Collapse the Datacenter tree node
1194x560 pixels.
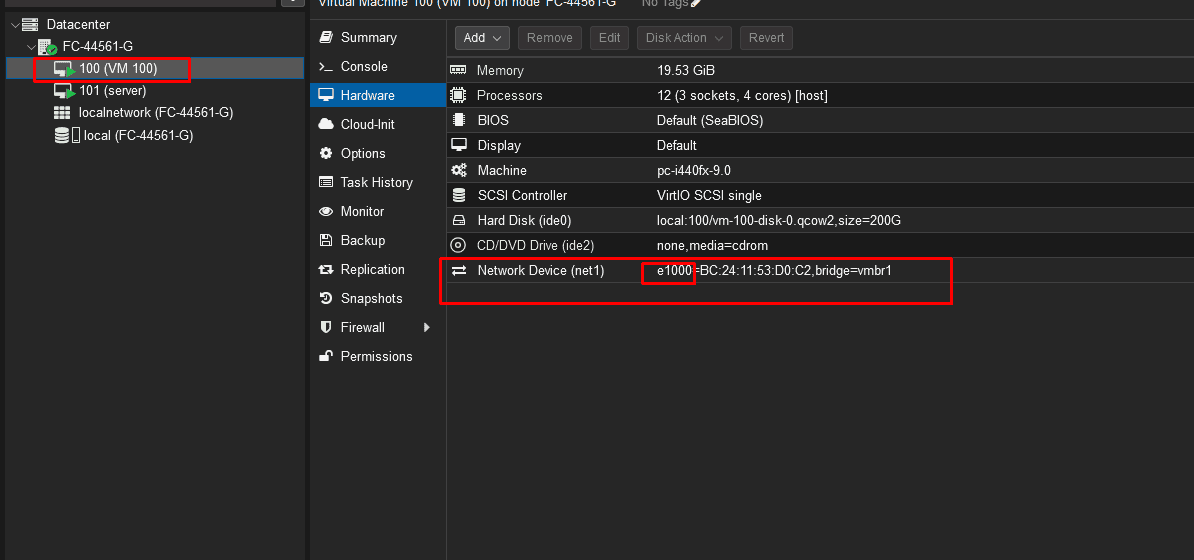15,25
